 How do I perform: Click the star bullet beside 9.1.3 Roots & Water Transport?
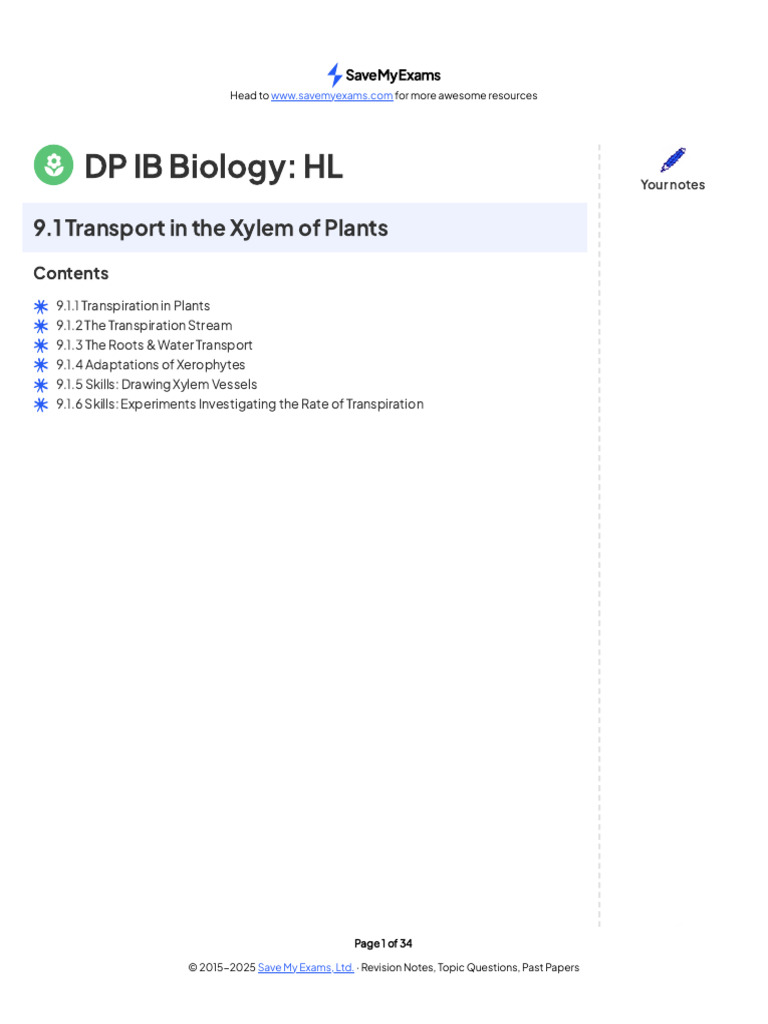[x=41, y=345]
